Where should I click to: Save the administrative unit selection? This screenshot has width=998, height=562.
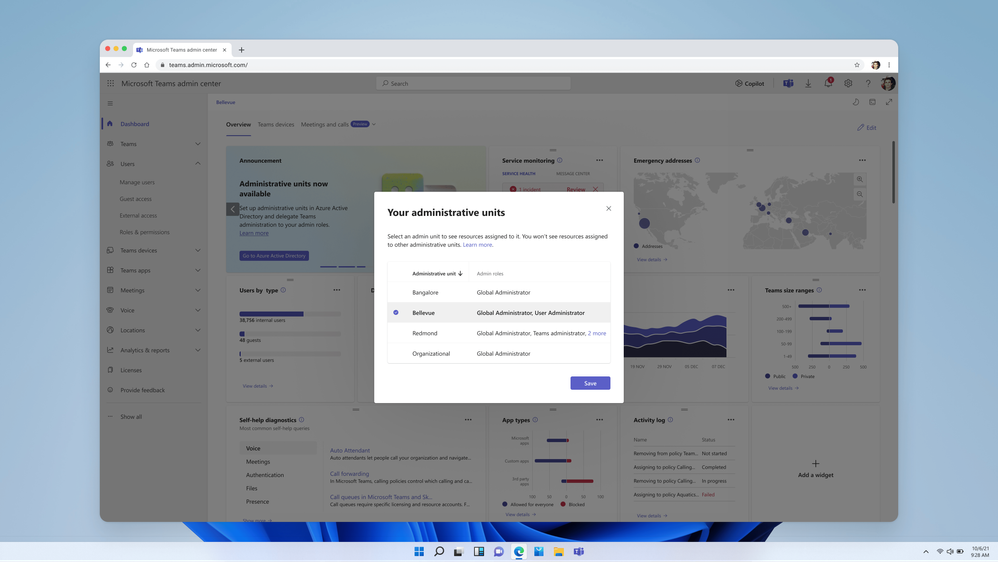tap(590, 383)
